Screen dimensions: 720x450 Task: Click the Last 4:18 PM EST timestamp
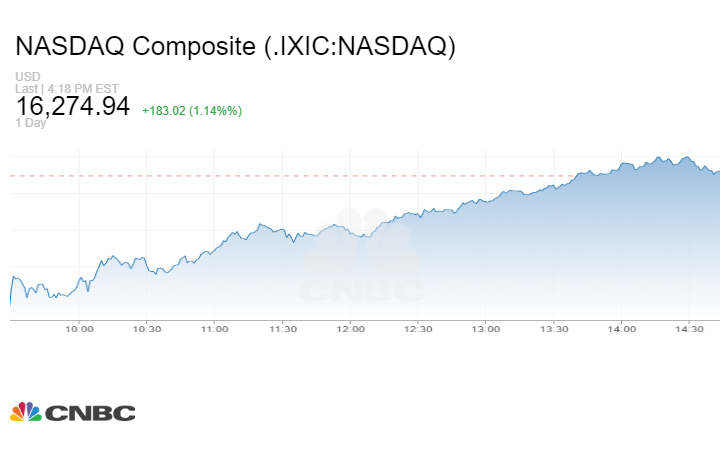[x=67, y=88]
